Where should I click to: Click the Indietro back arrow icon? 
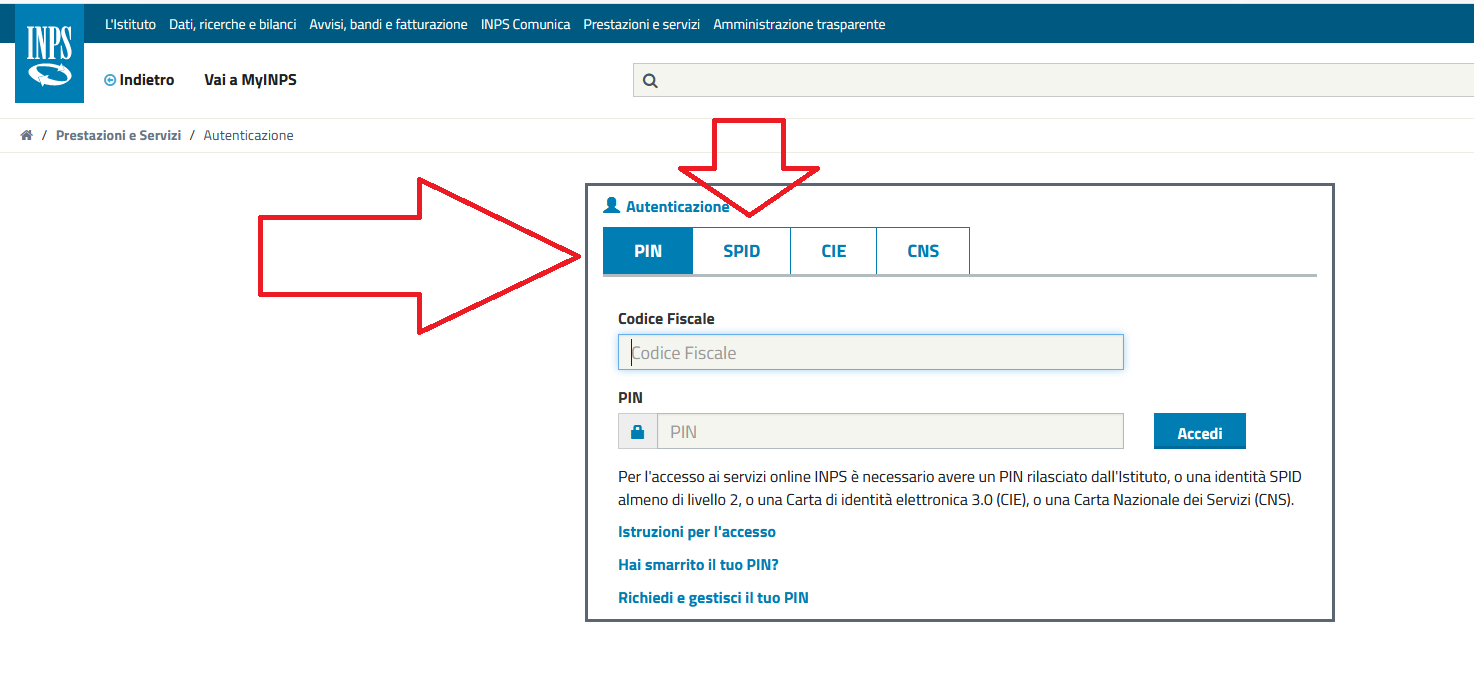[x=110, y=80]
